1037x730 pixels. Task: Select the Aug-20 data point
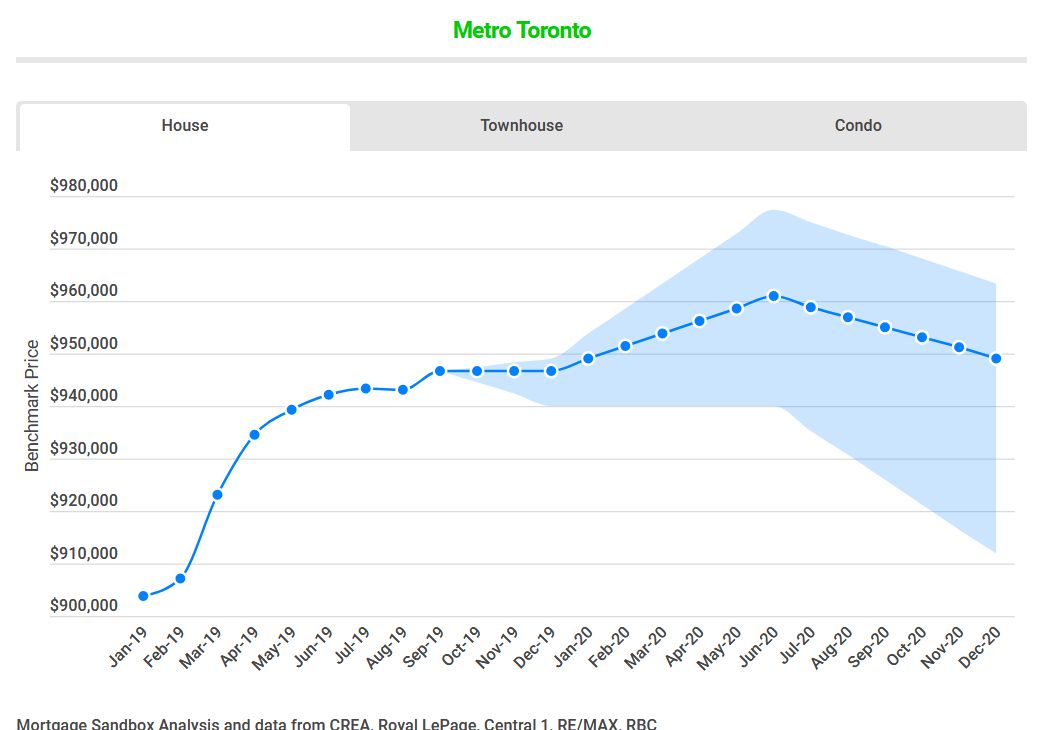click(848, 317)
